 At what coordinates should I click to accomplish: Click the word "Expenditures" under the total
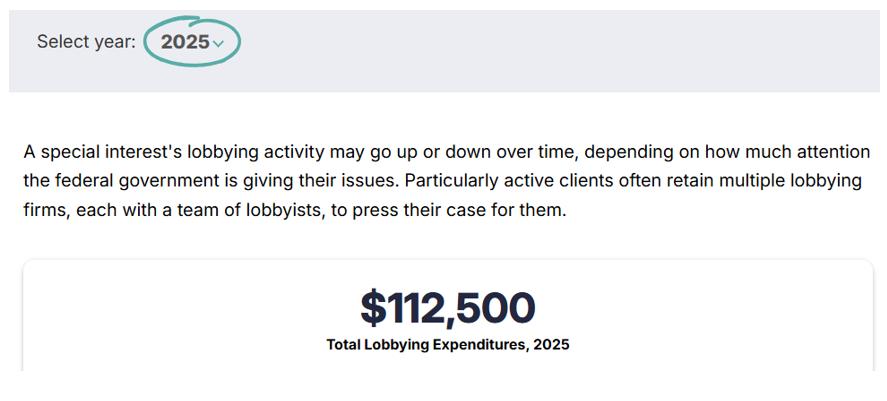pos(479,344)
